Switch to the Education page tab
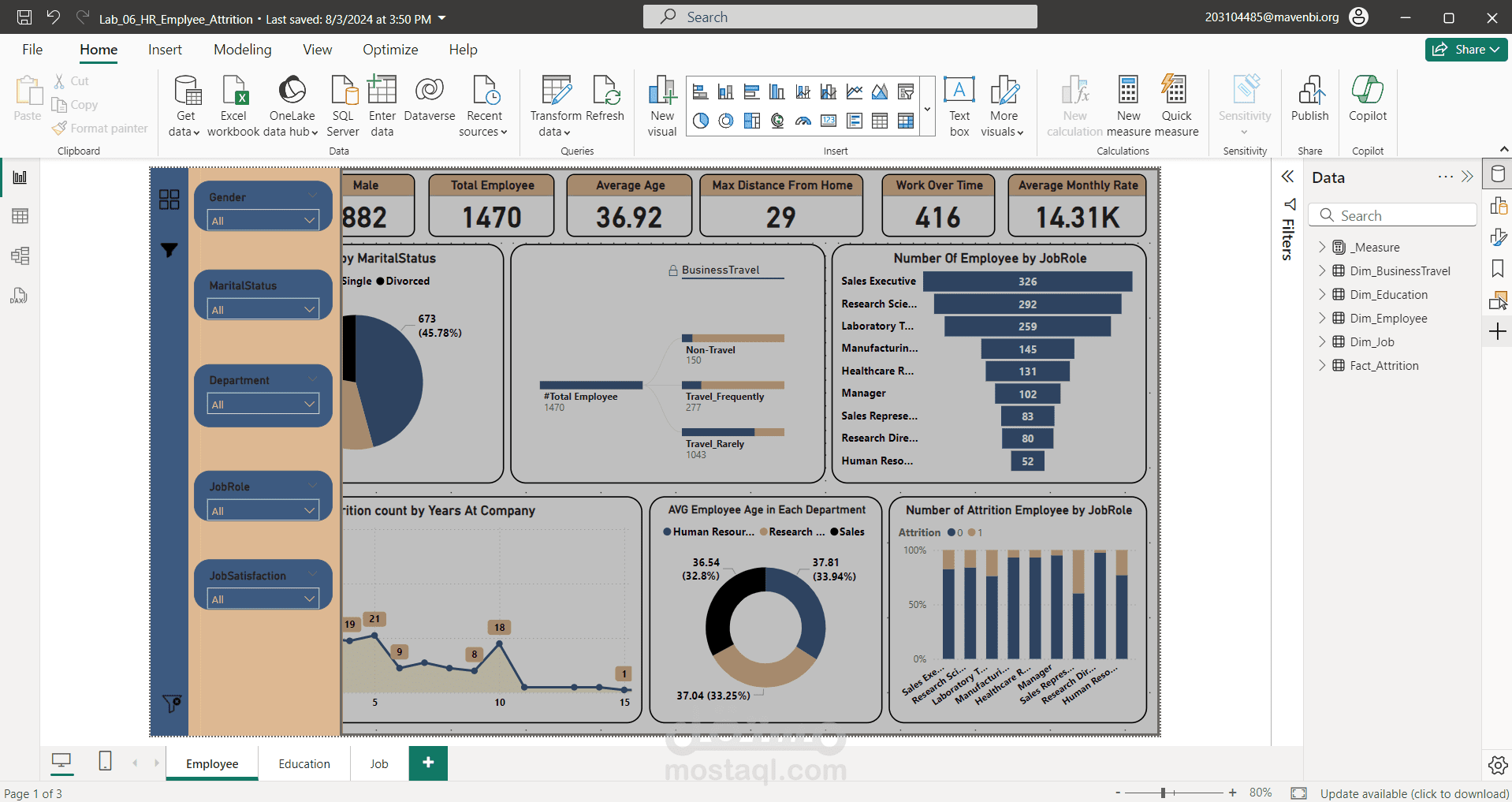 [304, 763]
